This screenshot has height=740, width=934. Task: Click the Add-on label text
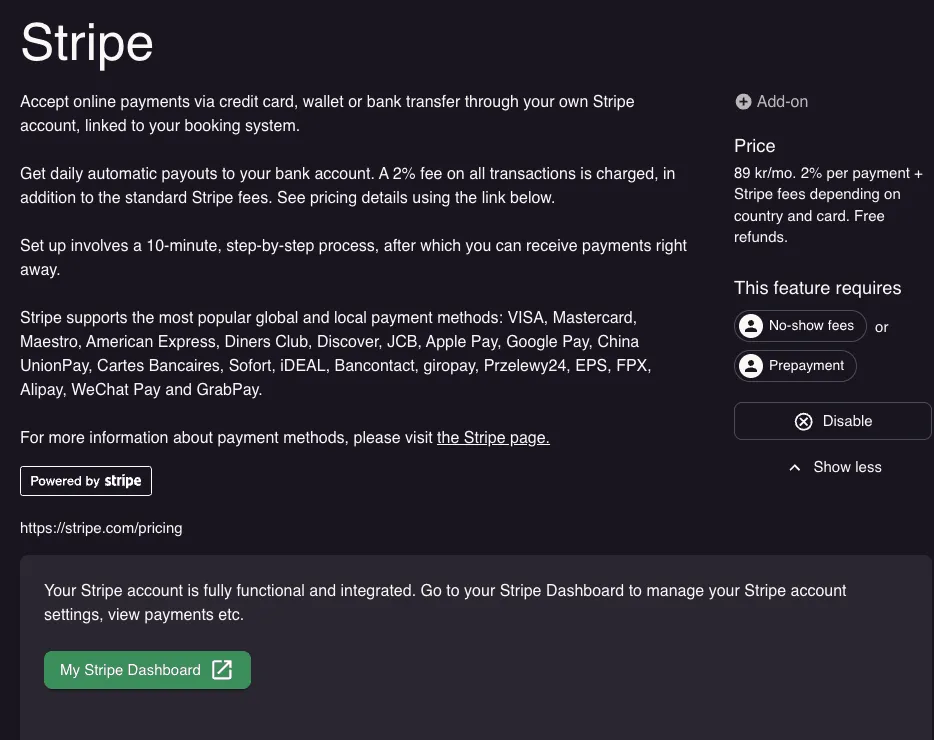coord(782,102)
